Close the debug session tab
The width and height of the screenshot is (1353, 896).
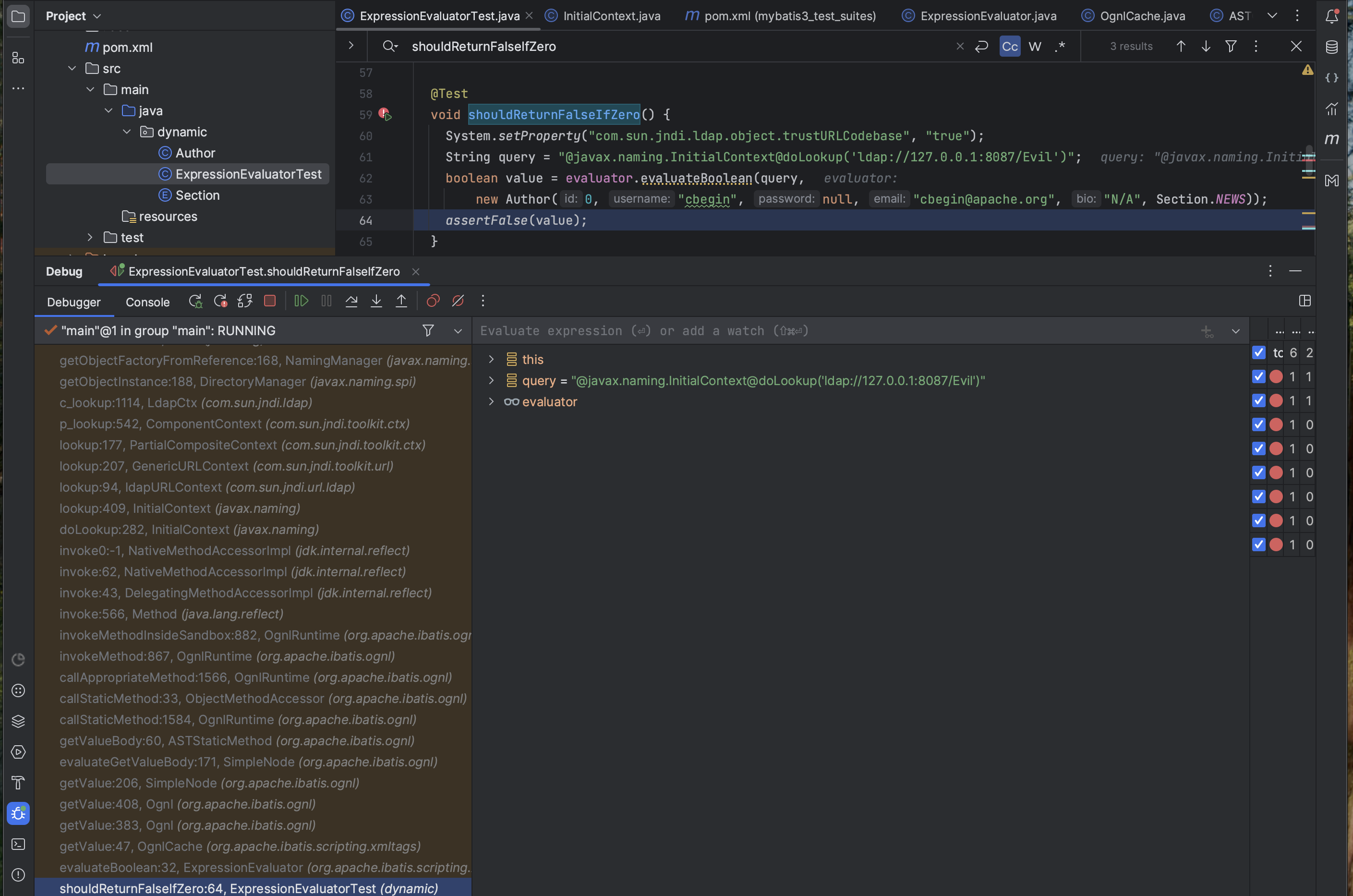(x=415, y=272)
